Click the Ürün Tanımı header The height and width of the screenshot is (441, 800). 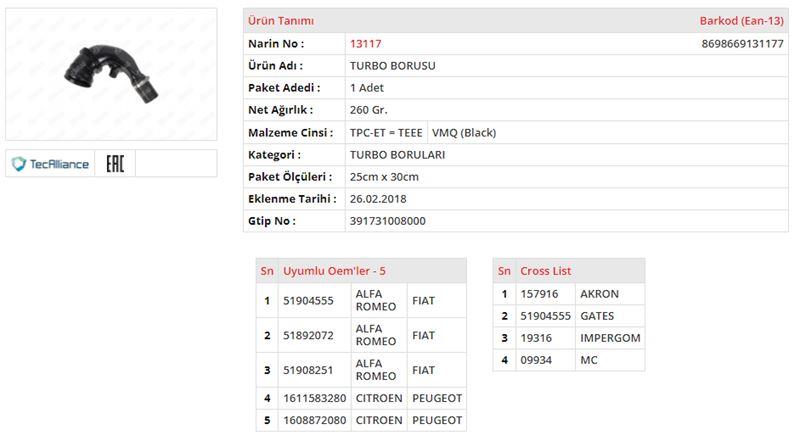281,21
